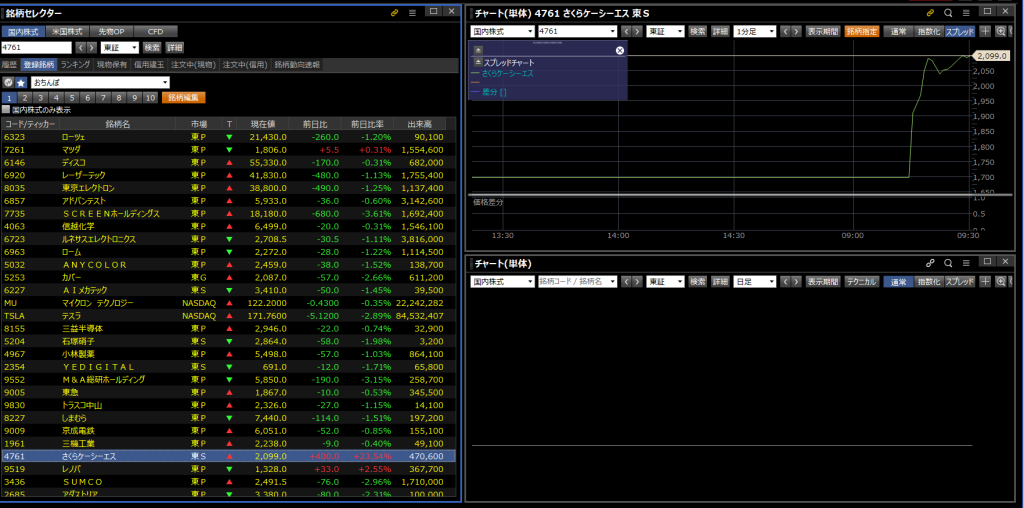Switch to the 現物保有 tab
Image resolution: width=1024 pixels, height=508 pixels.
coord(112,65)
